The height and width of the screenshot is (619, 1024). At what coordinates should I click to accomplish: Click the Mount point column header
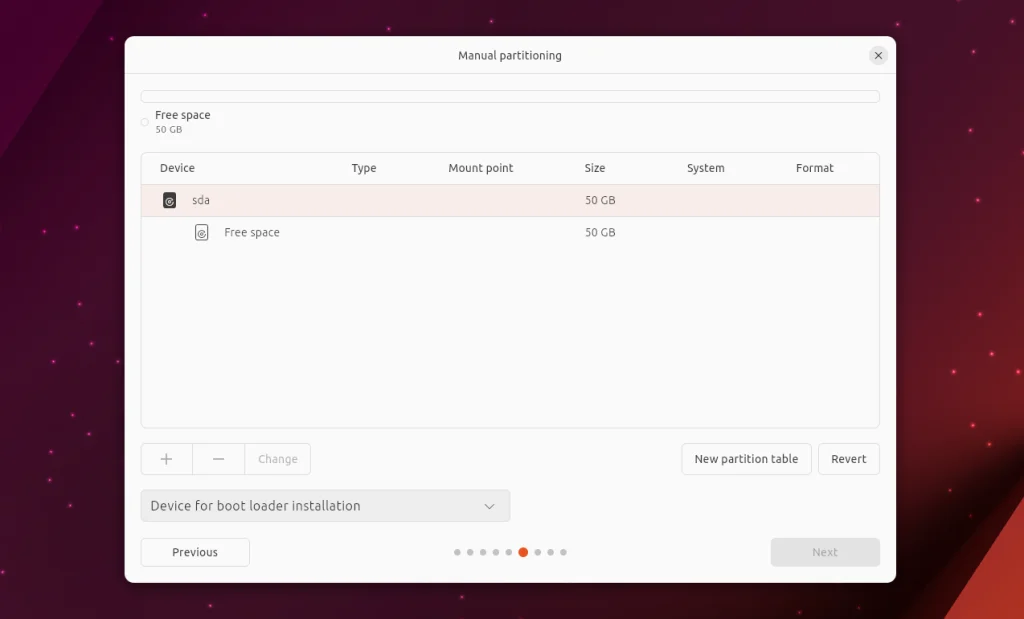coord(480,168)
